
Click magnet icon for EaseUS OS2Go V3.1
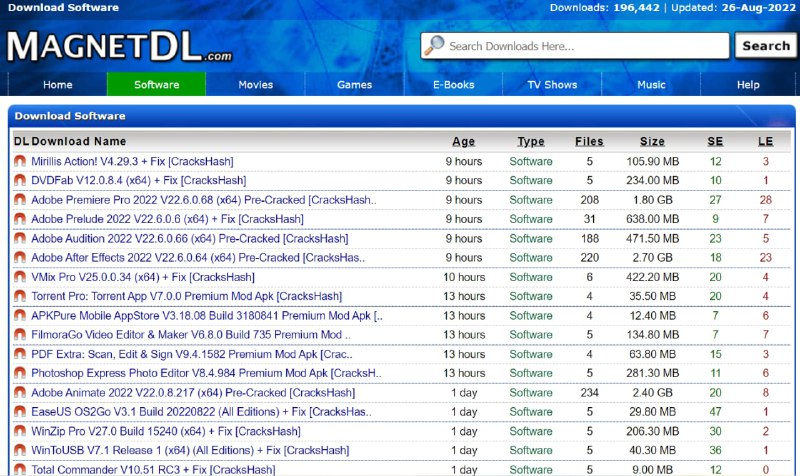click(x=20, y=412)
